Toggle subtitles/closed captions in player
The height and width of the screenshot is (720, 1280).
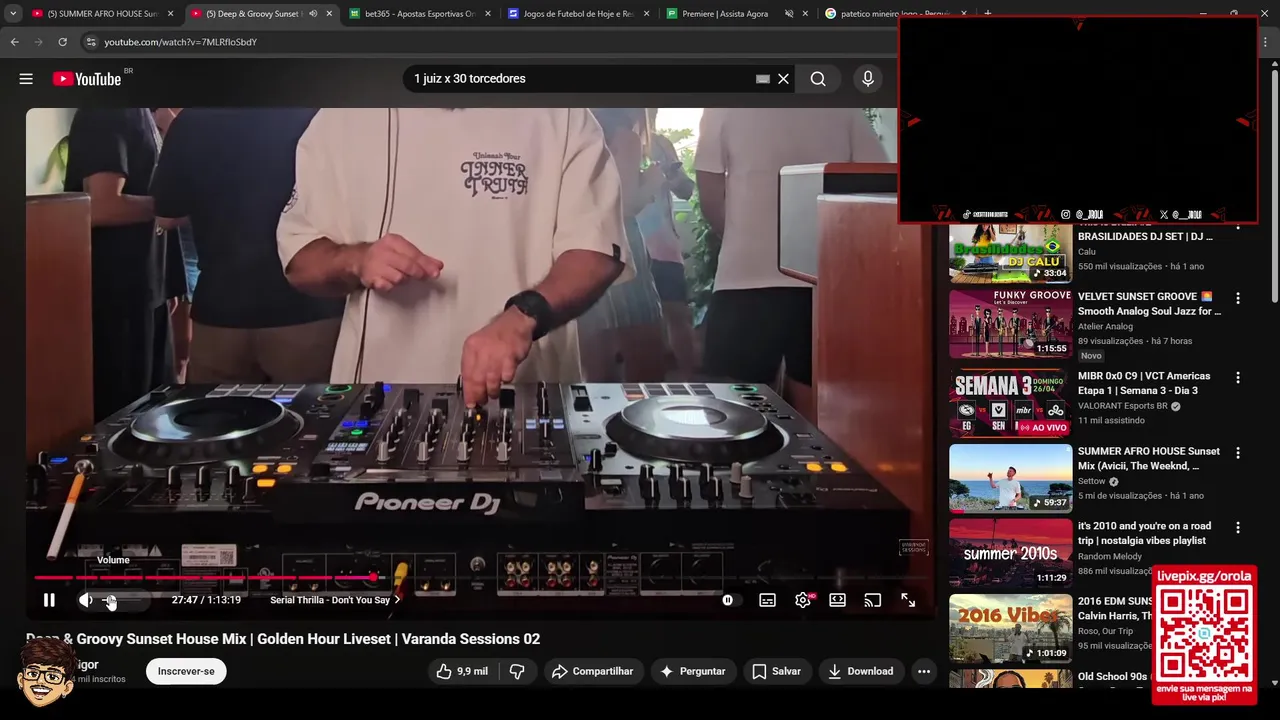click(767, 600)
